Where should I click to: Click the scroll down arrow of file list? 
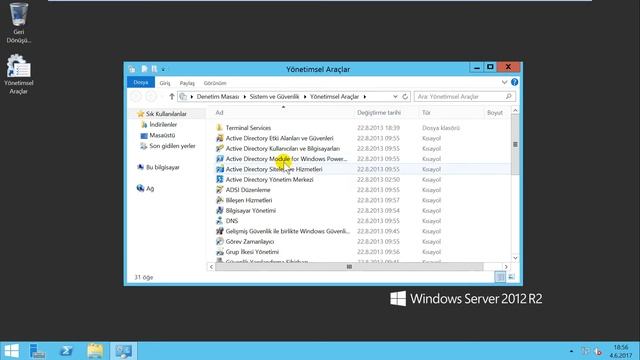515,258
